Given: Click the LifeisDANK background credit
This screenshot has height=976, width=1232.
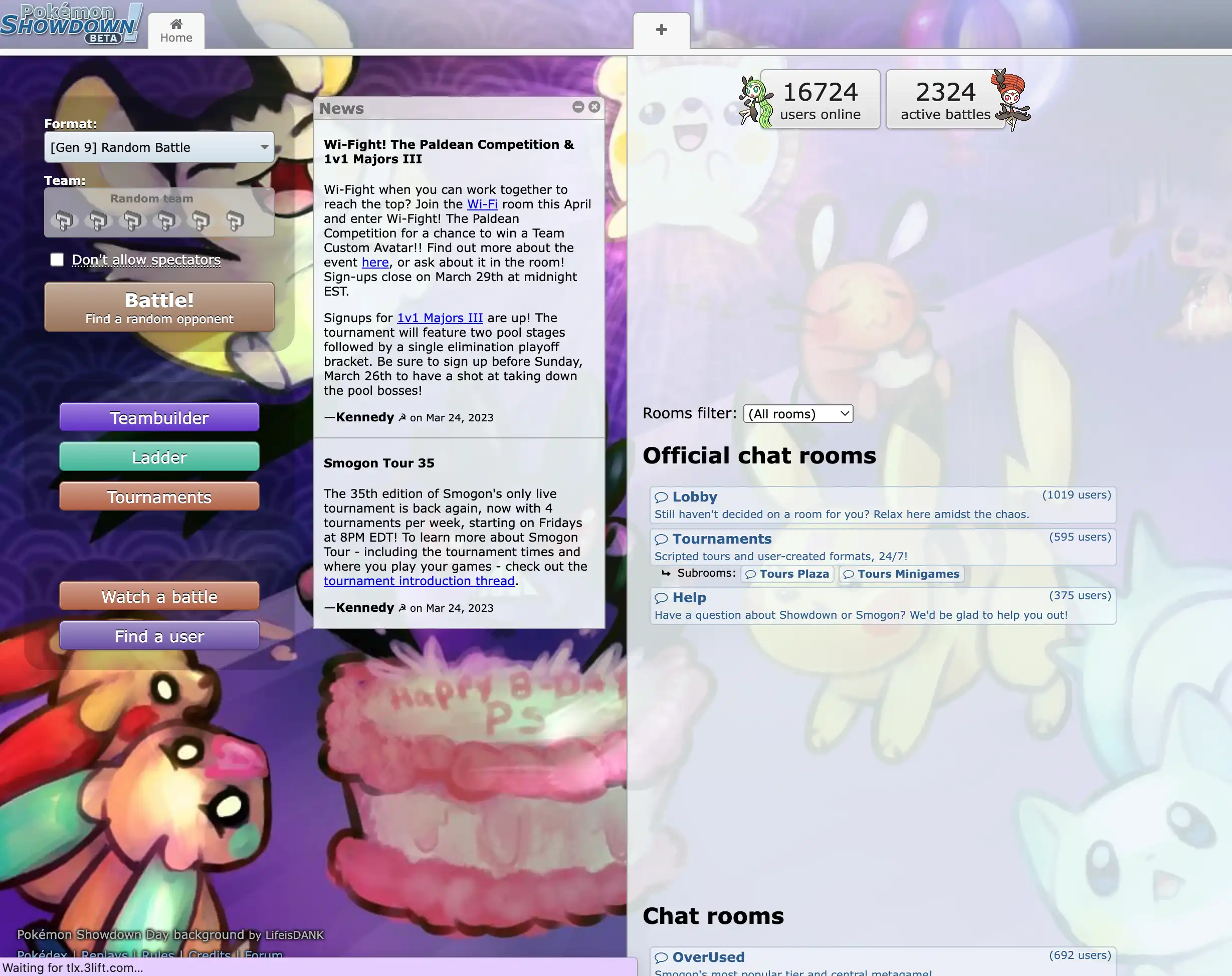Looking at the screenshot, I should click(294, 935).
